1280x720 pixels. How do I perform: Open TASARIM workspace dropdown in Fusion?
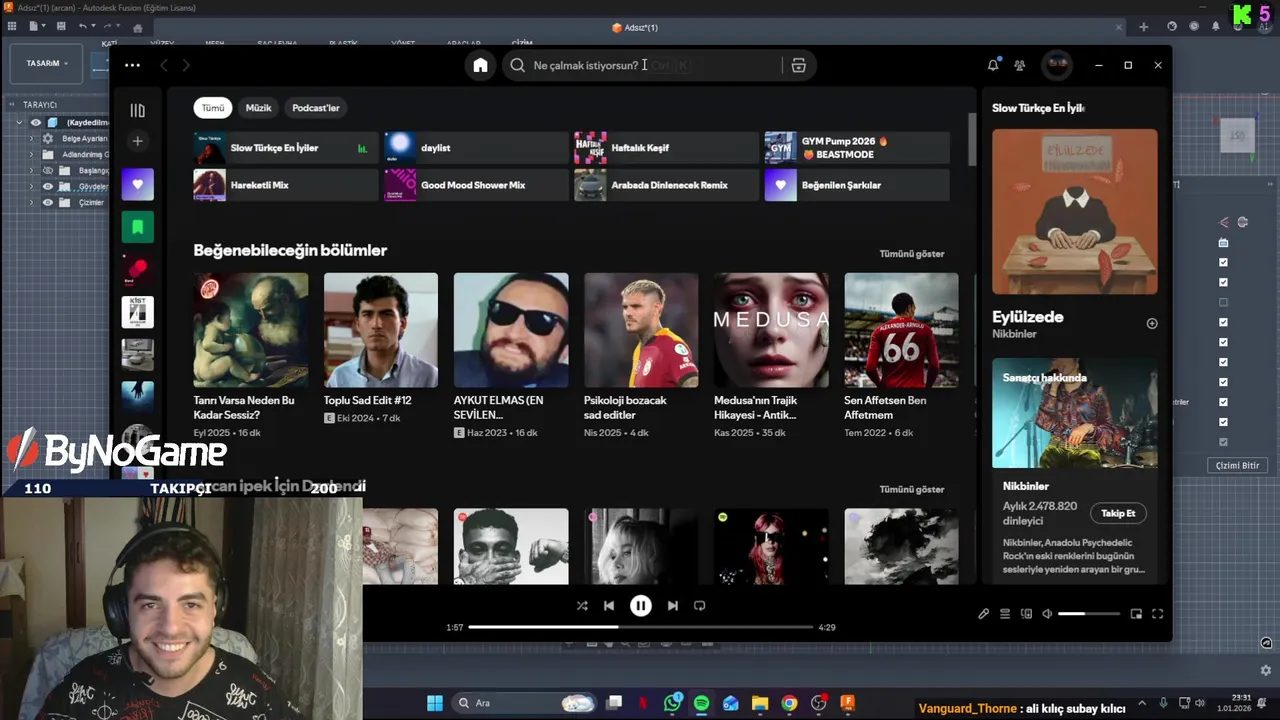pos(48,63)
